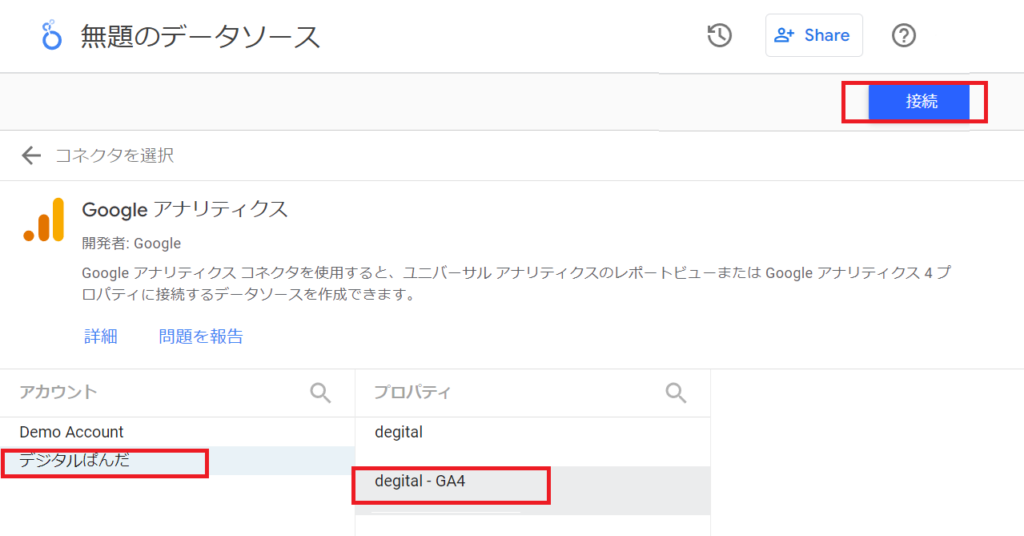Click the コネクタを選択 back label
This screenshot has width=1024, height=536.
(x=114, y=155)
